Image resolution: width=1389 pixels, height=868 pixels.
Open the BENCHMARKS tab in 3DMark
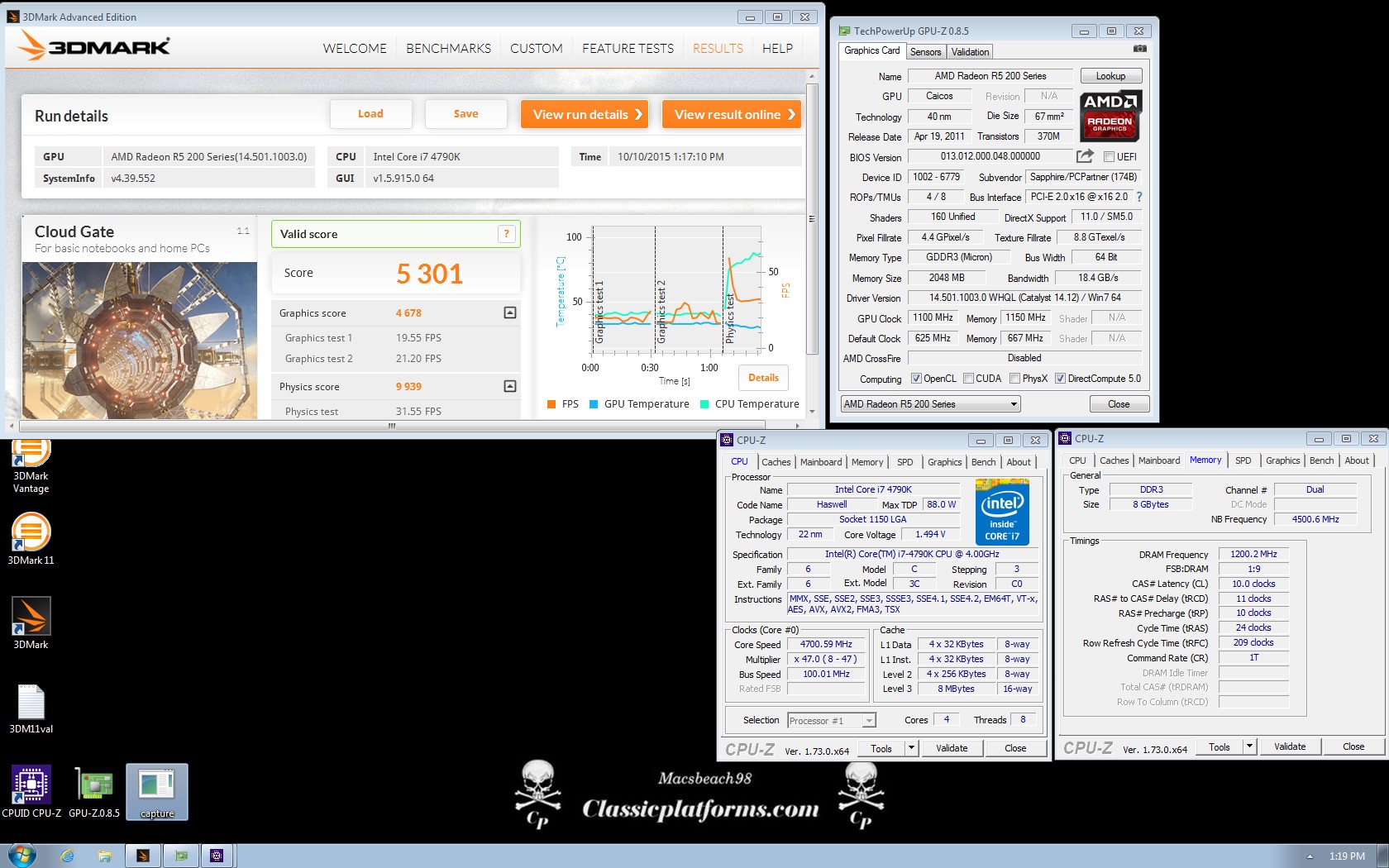coord(448,48)
